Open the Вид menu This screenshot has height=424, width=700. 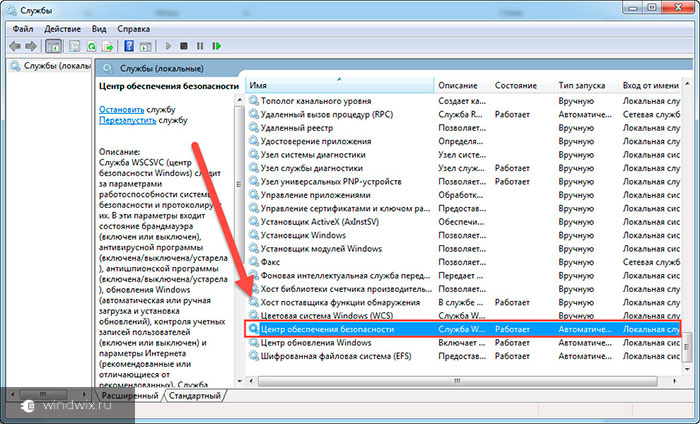99,29
